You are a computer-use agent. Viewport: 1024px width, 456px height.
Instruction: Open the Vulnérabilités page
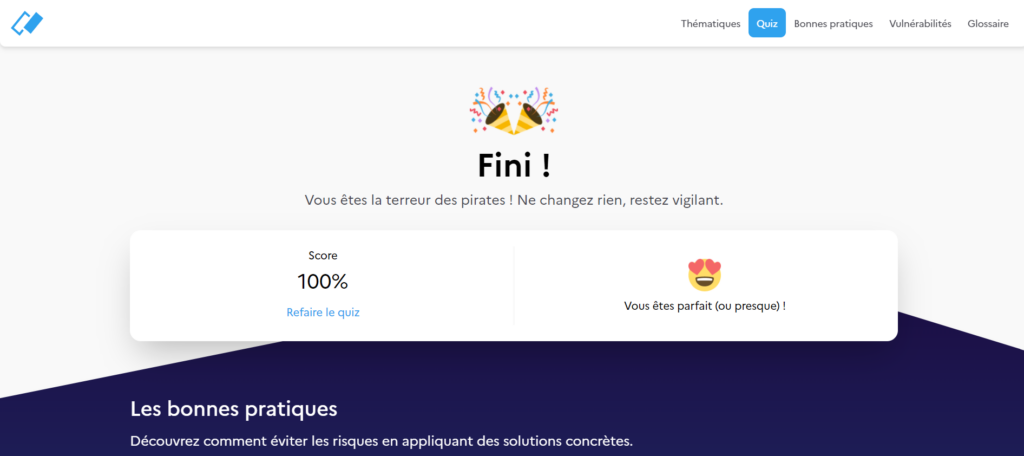pyautogui.click(x=920, y=24)
